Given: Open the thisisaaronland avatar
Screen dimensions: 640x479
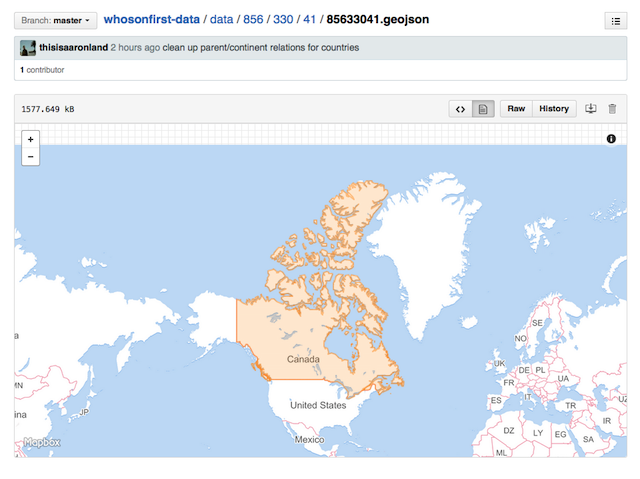Looking at the screenshot, I should pyautogui.click(x=28, y=48).
